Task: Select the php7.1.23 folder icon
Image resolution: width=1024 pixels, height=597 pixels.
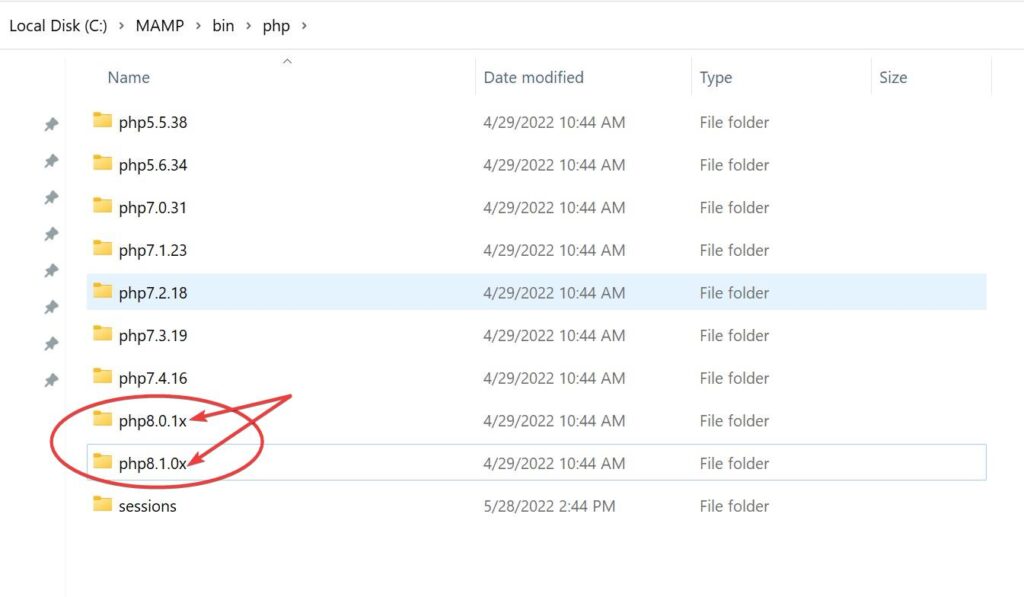Action: pos(102,248)
